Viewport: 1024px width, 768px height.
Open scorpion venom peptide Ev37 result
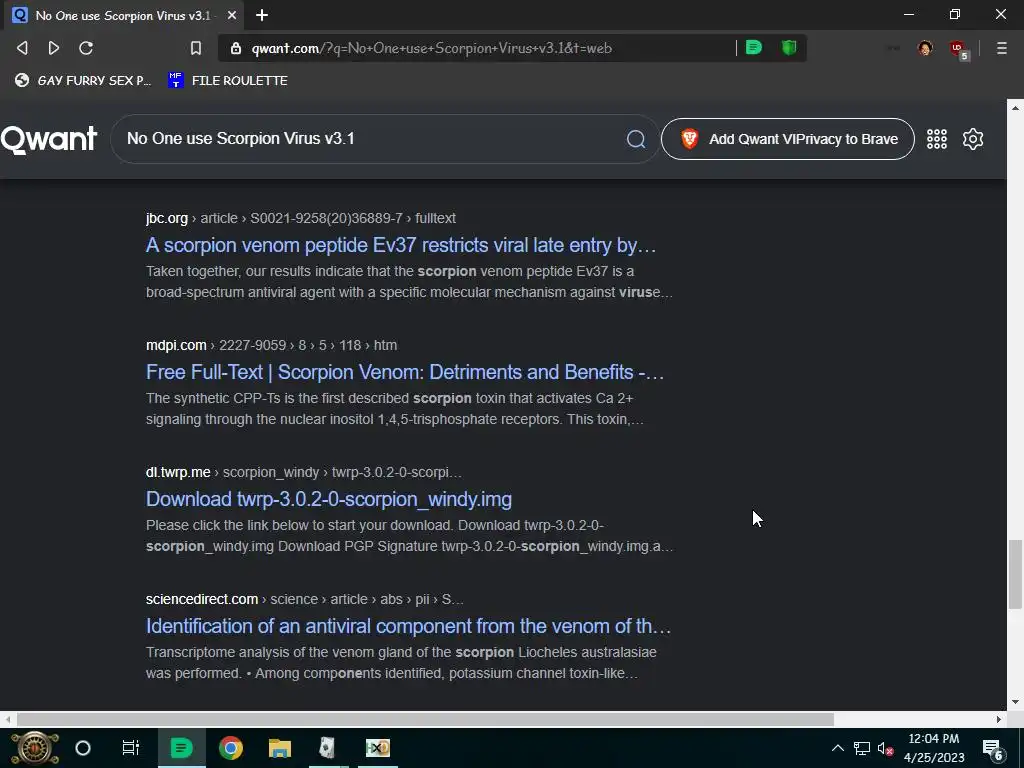coord(400,245)
